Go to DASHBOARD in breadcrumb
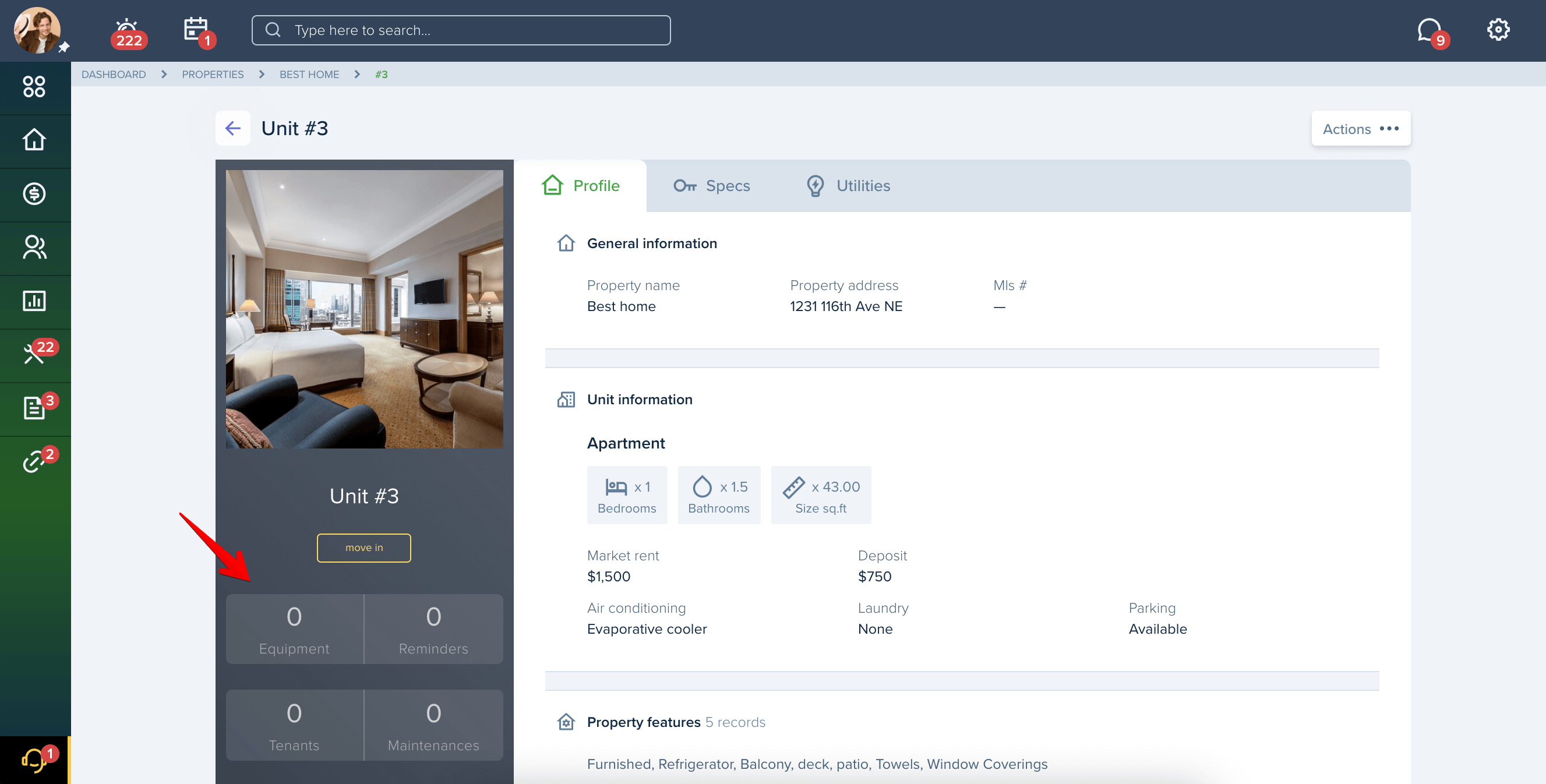The width and height of the screenshot is (1546, 784). pos(114,74)
